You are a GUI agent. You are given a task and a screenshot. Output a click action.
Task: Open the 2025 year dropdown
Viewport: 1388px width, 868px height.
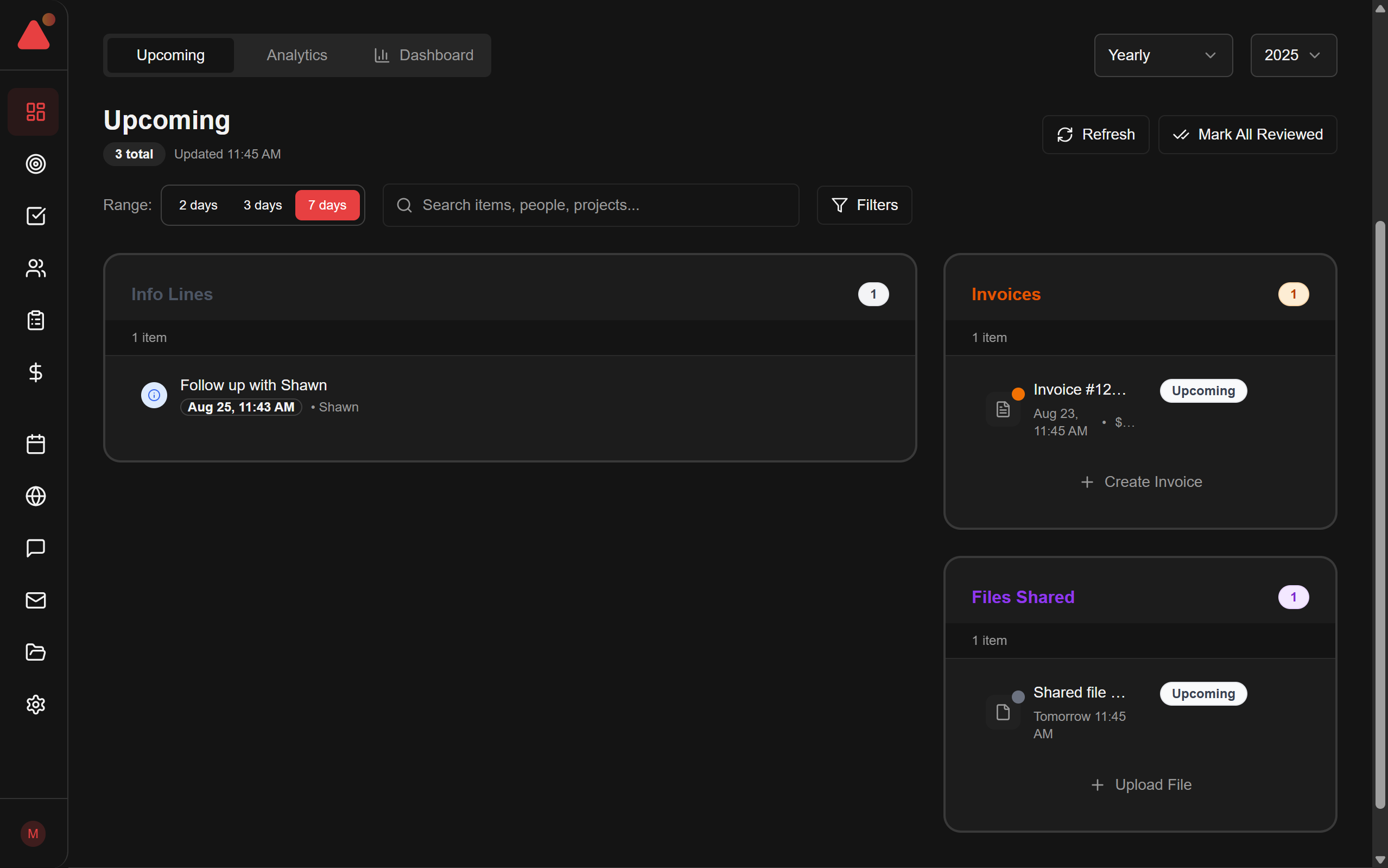point(1294,55)
